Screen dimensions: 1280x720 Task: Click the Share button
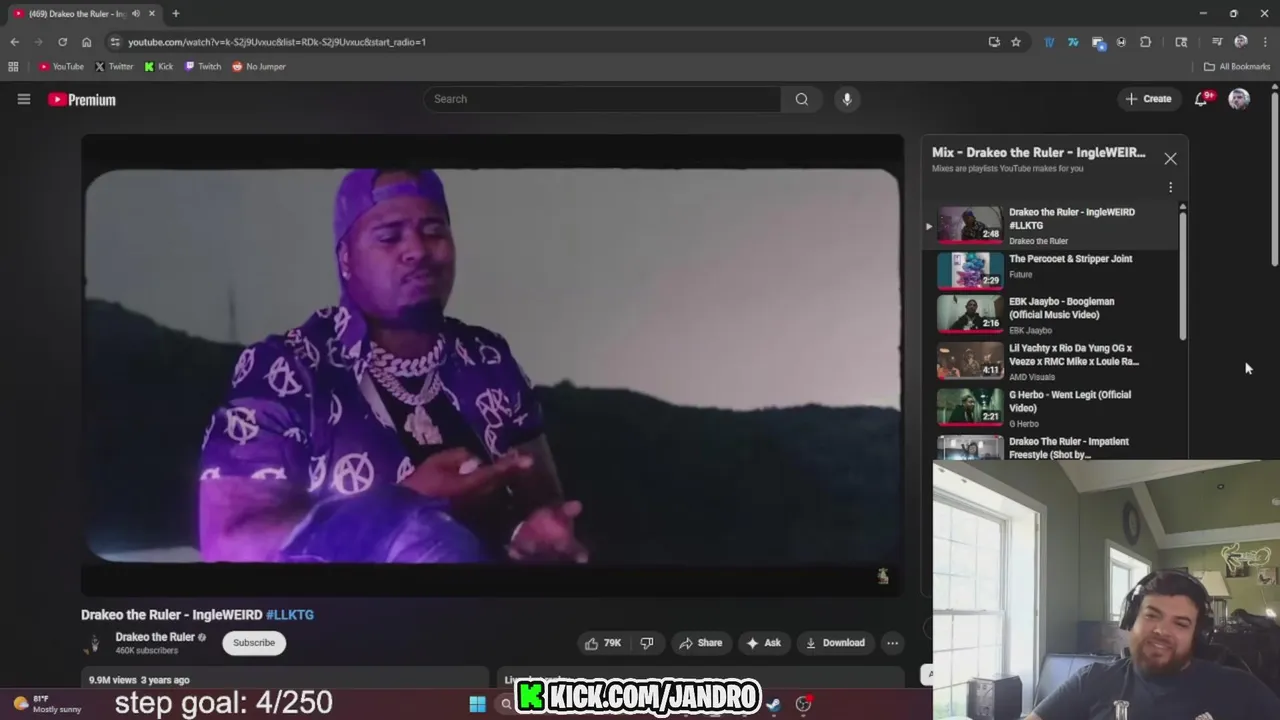pyautogui.click(x=700, y=643)
